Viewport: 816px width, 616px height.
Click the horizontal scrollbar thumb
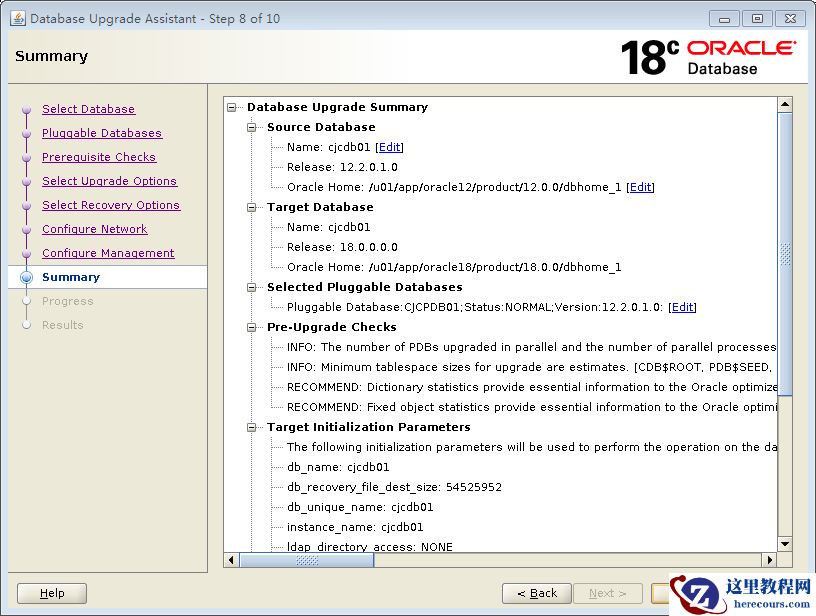[307, 560]
